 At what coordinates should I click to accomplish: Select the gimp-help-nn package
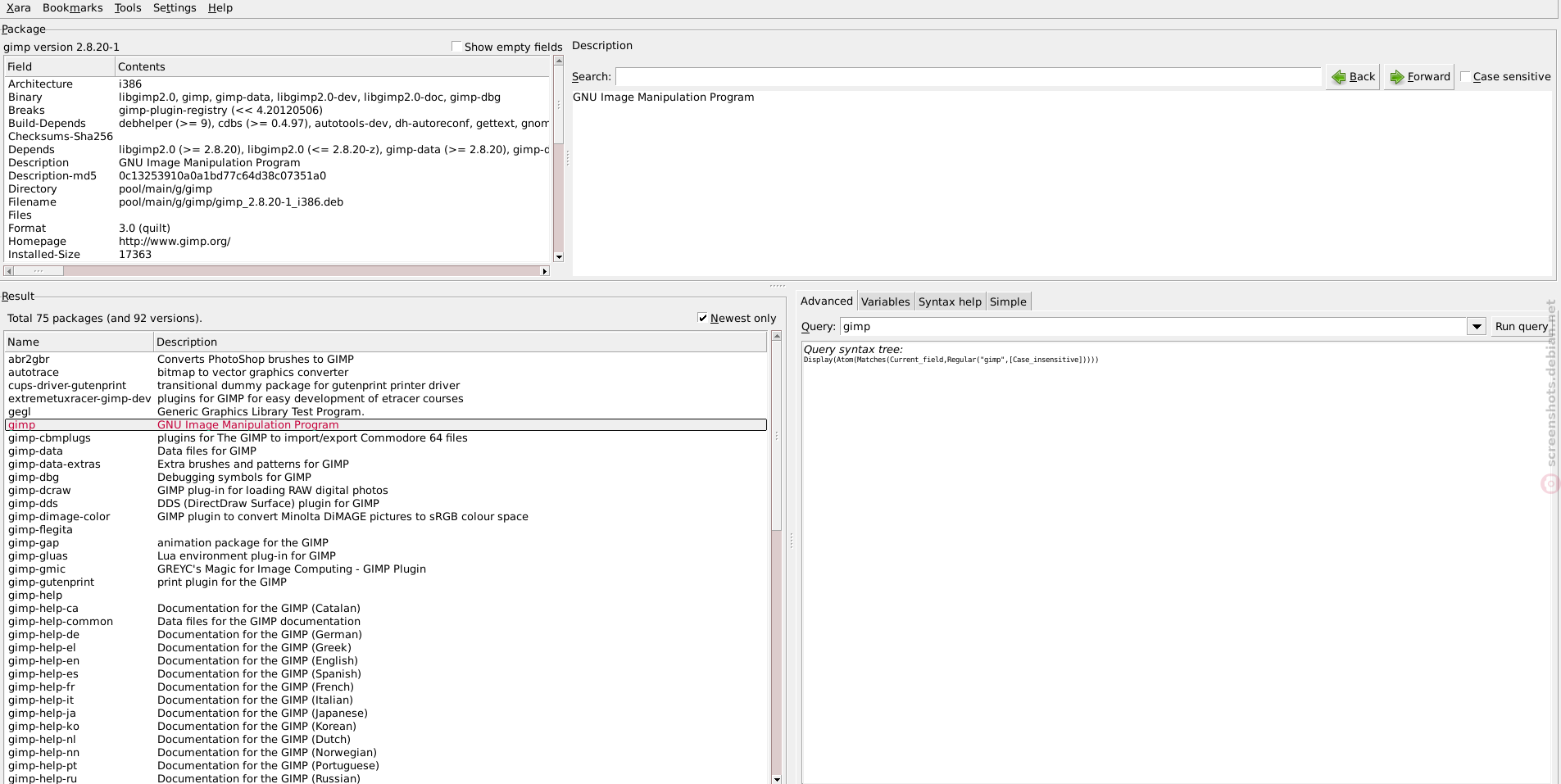(386, 753)
